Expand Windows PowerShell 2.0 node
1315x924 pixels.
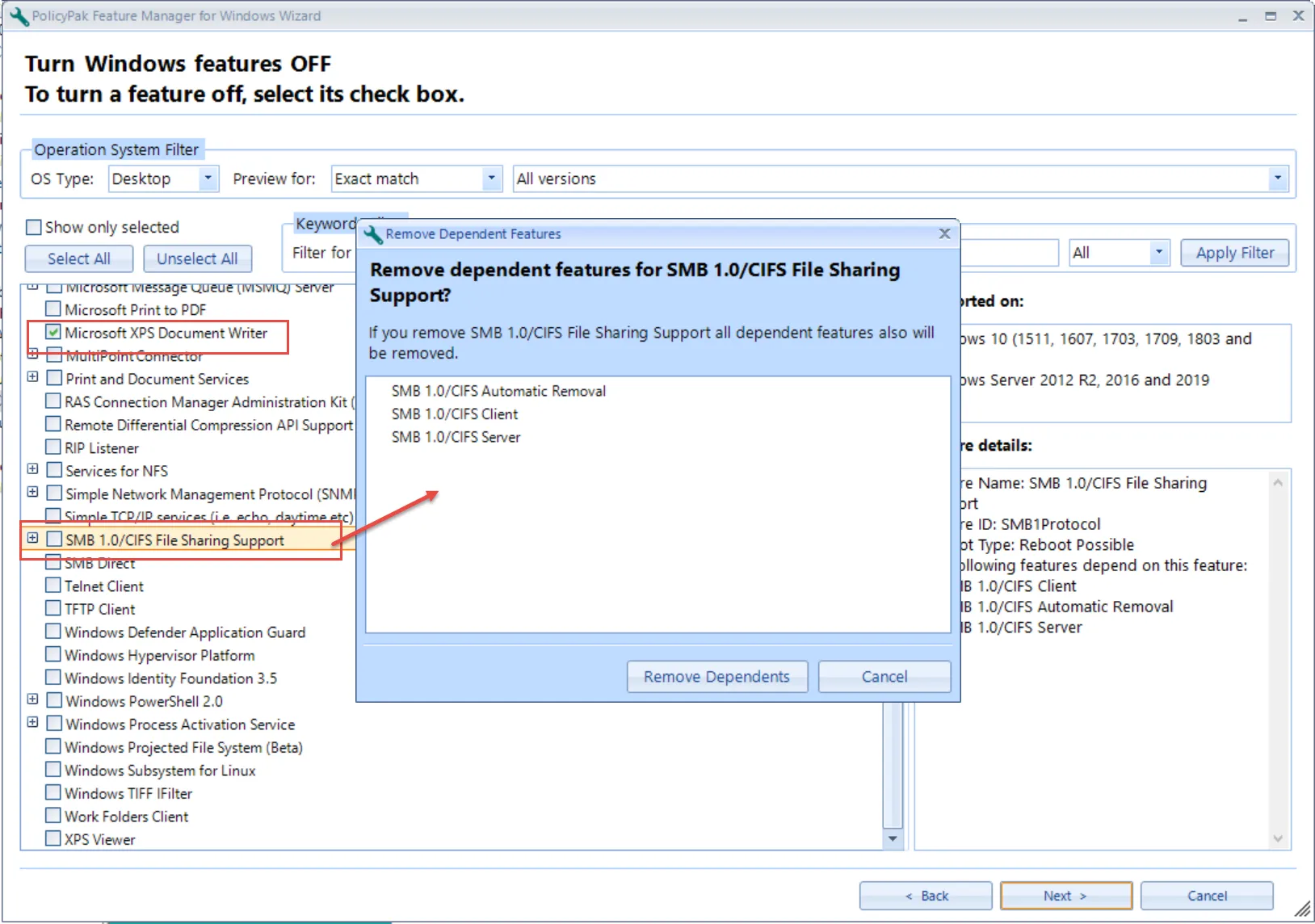(33, 699)
